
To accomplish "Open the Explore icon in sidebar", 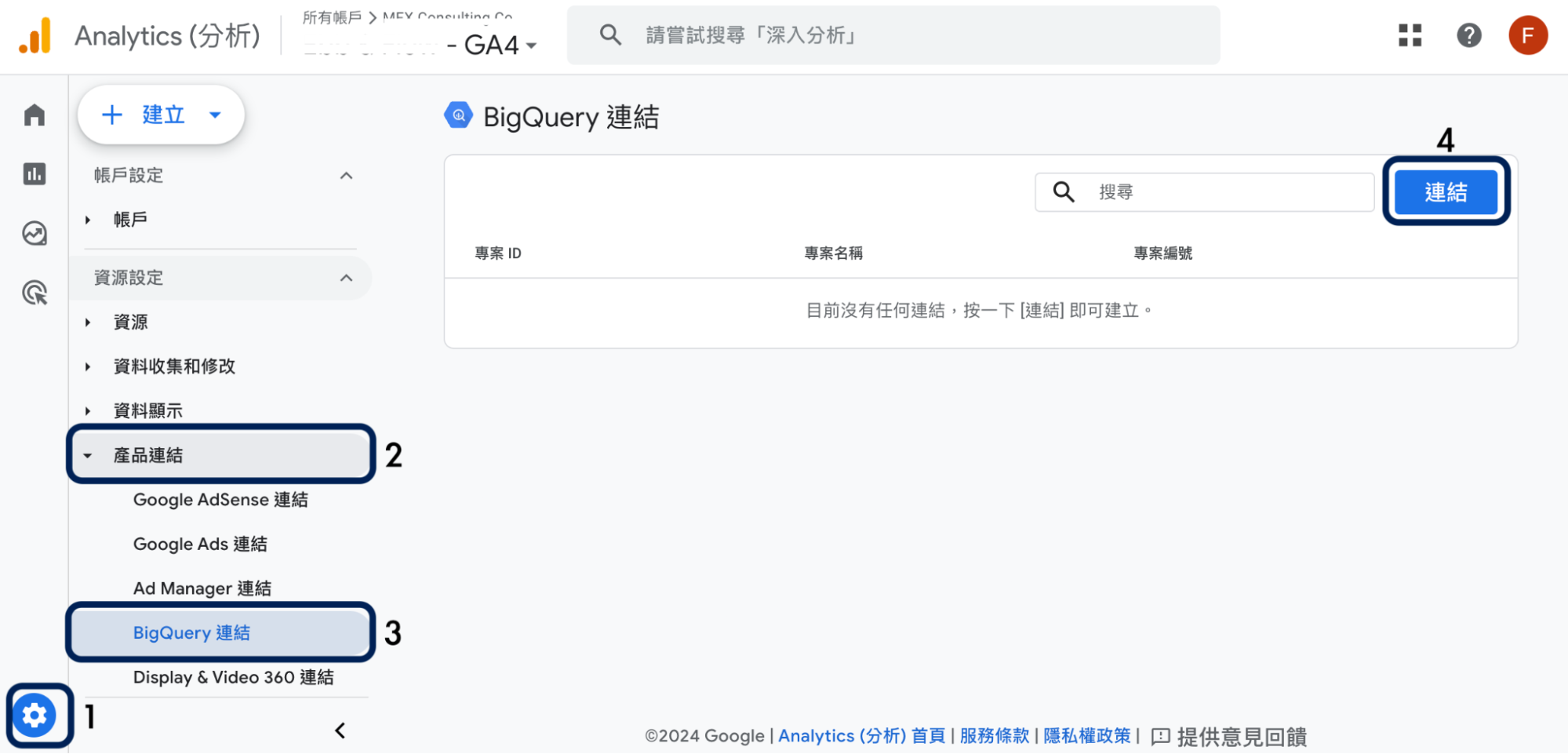I will click(35, 233).
